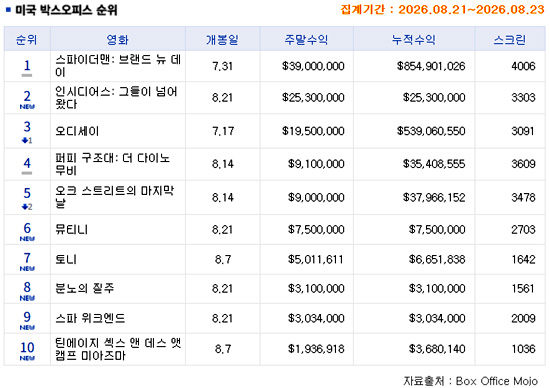Click the cumulative gross $539,060,550
Viewport: 550px width, 388px height.
click(x=431, y=131)
